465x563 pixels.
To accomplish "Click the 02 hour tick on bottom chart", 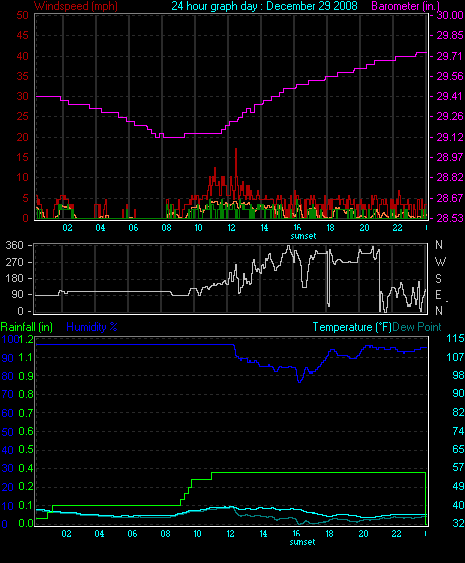I will [66, 534].
